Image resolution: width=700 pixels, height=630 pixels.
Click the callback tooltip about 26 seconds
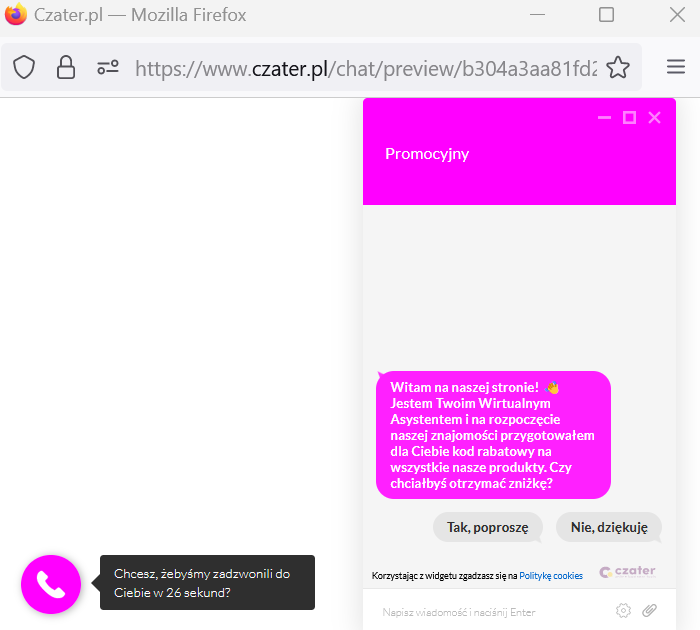coord(207,583)
